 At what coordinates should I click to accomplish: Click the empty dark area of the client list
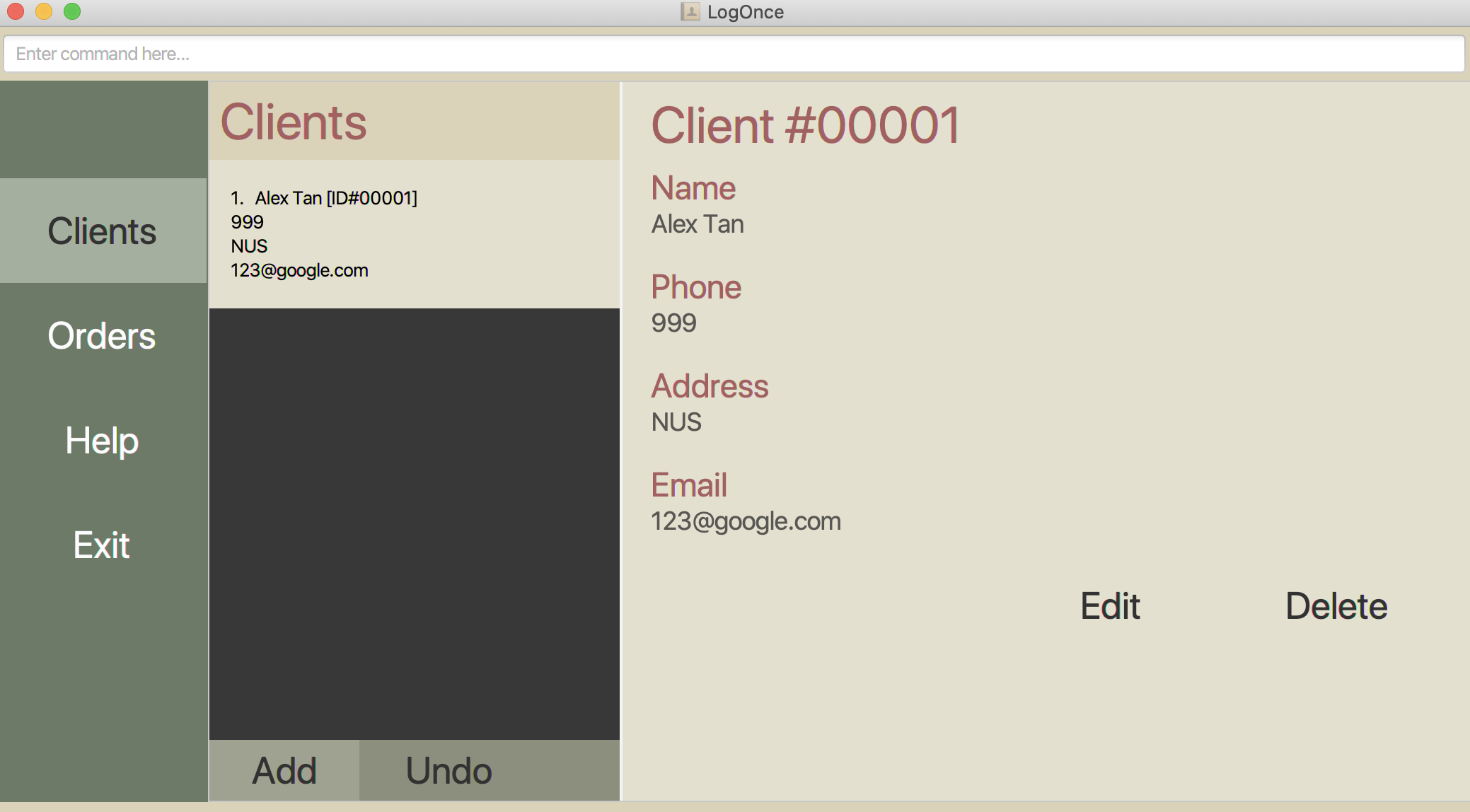[x=415, y=523]
